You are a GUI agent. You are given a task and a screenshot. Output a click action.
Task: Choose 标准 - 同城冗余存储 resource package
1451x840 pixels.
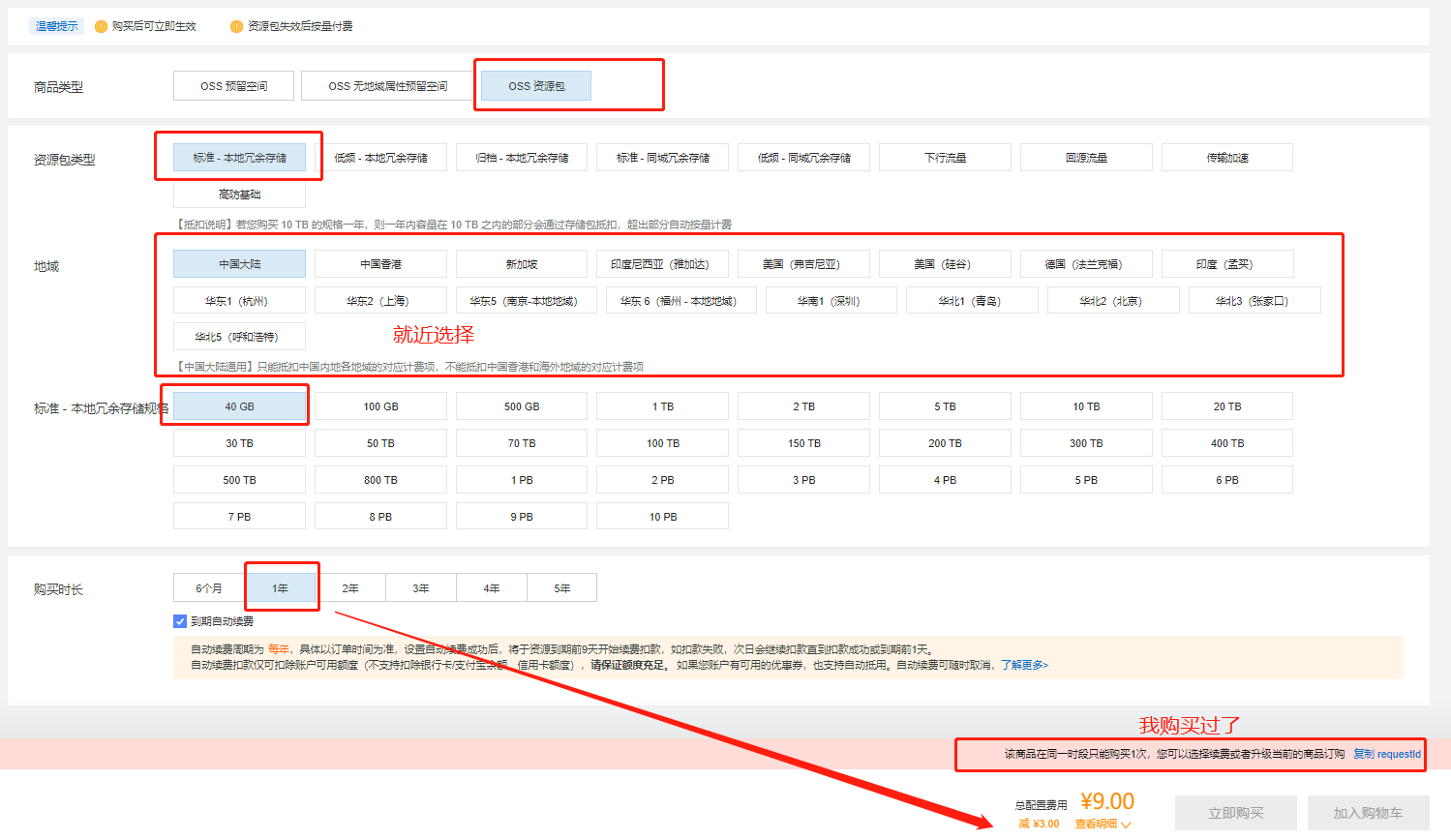pos(663,158)
